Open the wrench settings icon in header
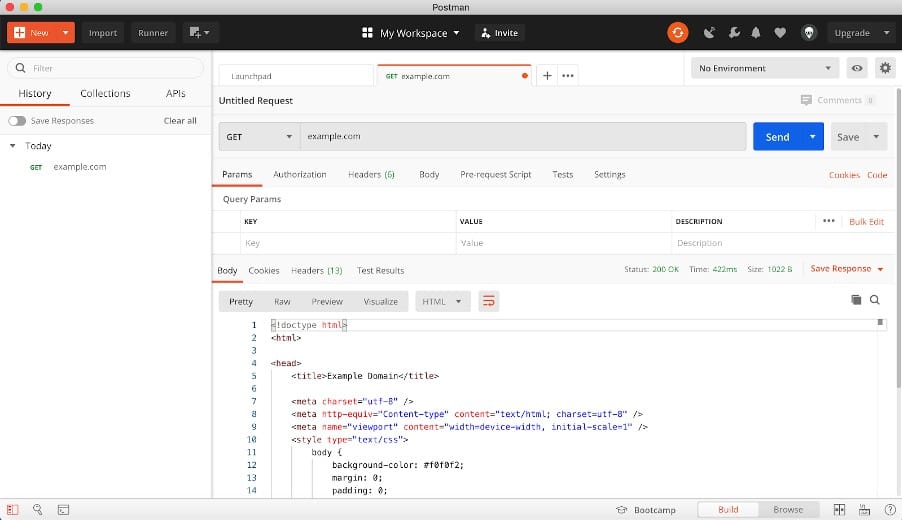 733,33
